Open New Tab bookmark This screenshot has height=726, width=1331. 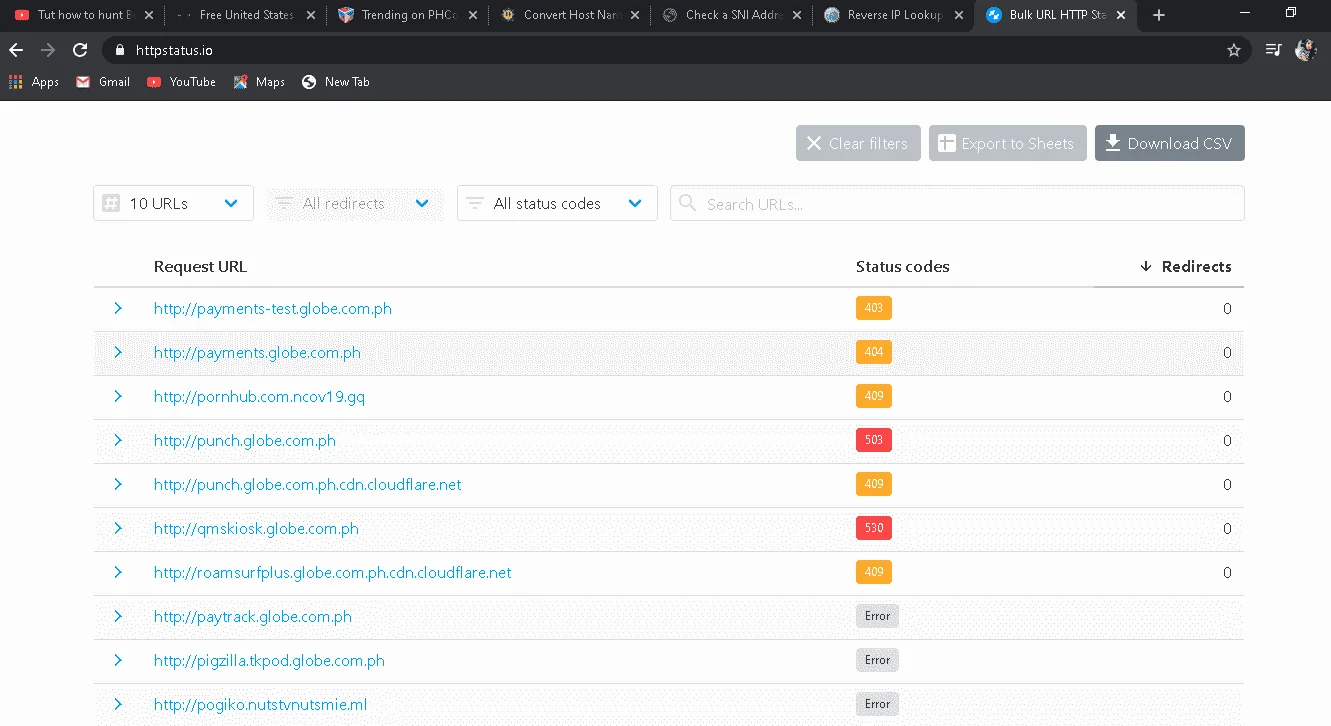(x=336, y=82)
